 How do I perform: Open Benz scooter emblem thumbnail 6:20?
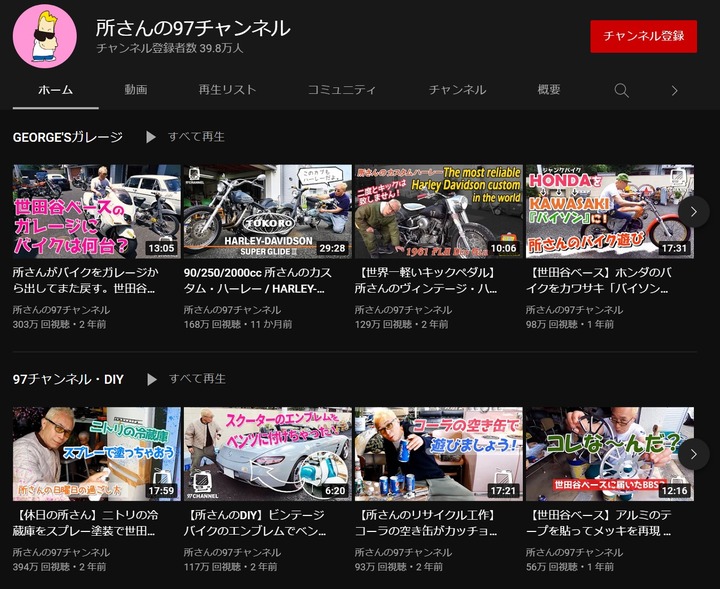point(268,454)
